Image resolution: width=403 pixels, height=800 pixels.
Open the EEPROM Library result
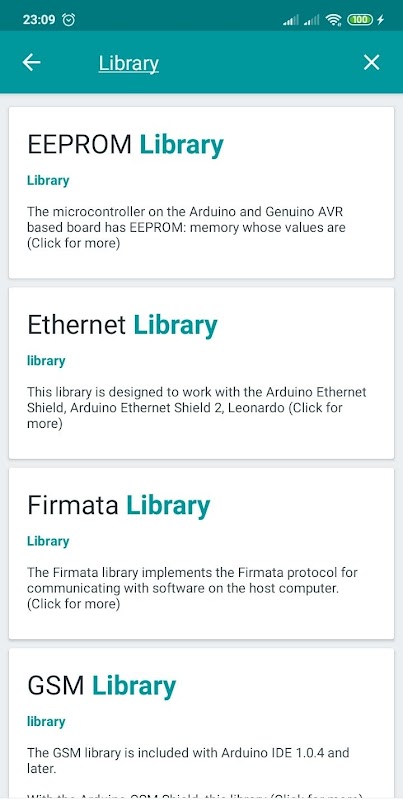[202, 192]
